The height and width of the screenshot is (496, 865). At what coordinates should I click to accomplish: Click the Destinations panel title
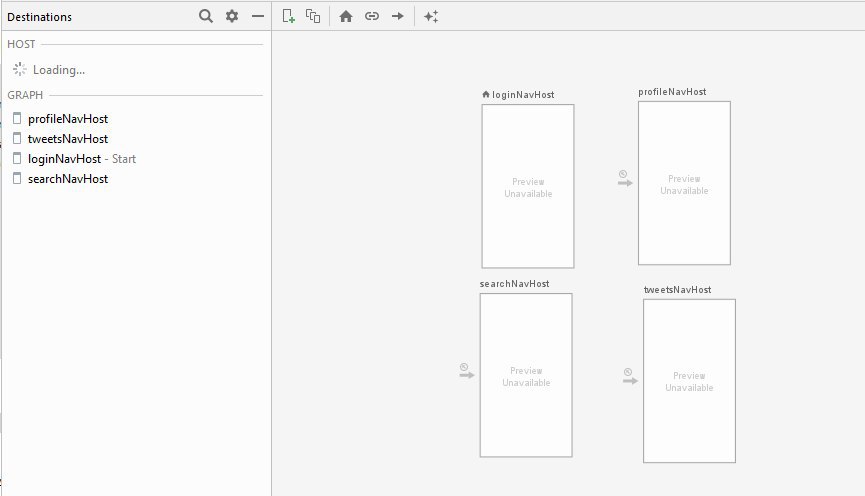[39, 17]
